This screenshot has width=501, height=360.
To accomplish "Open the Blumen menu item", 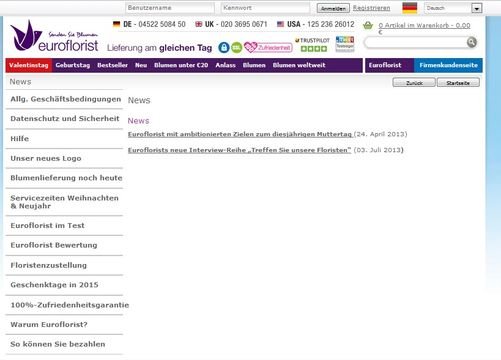I will pyautogui.click(x=254, y=65).
